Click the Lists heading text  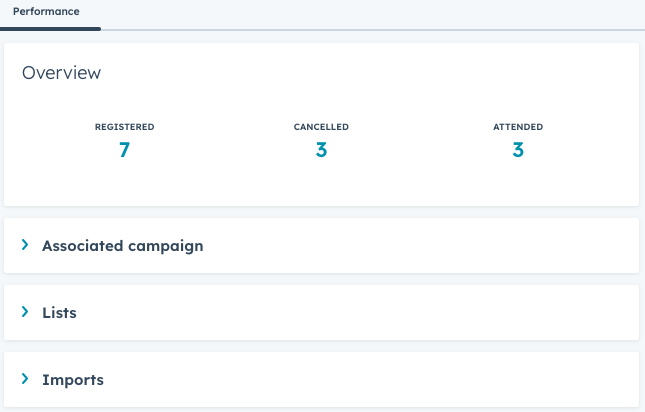click(x=59, y=313)
